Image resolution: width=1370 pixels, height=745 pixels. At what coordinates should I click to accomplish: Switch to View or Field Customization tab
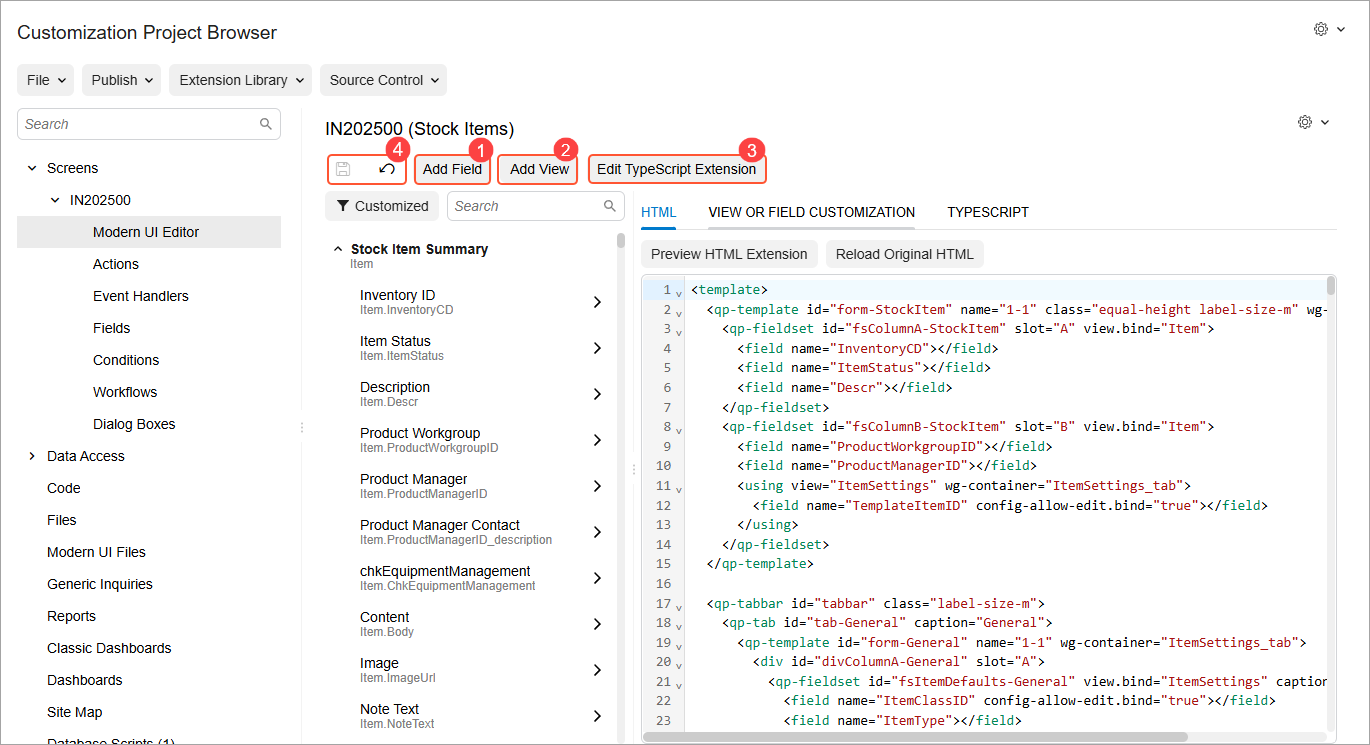pyautogui.click(x=811, y=212)
